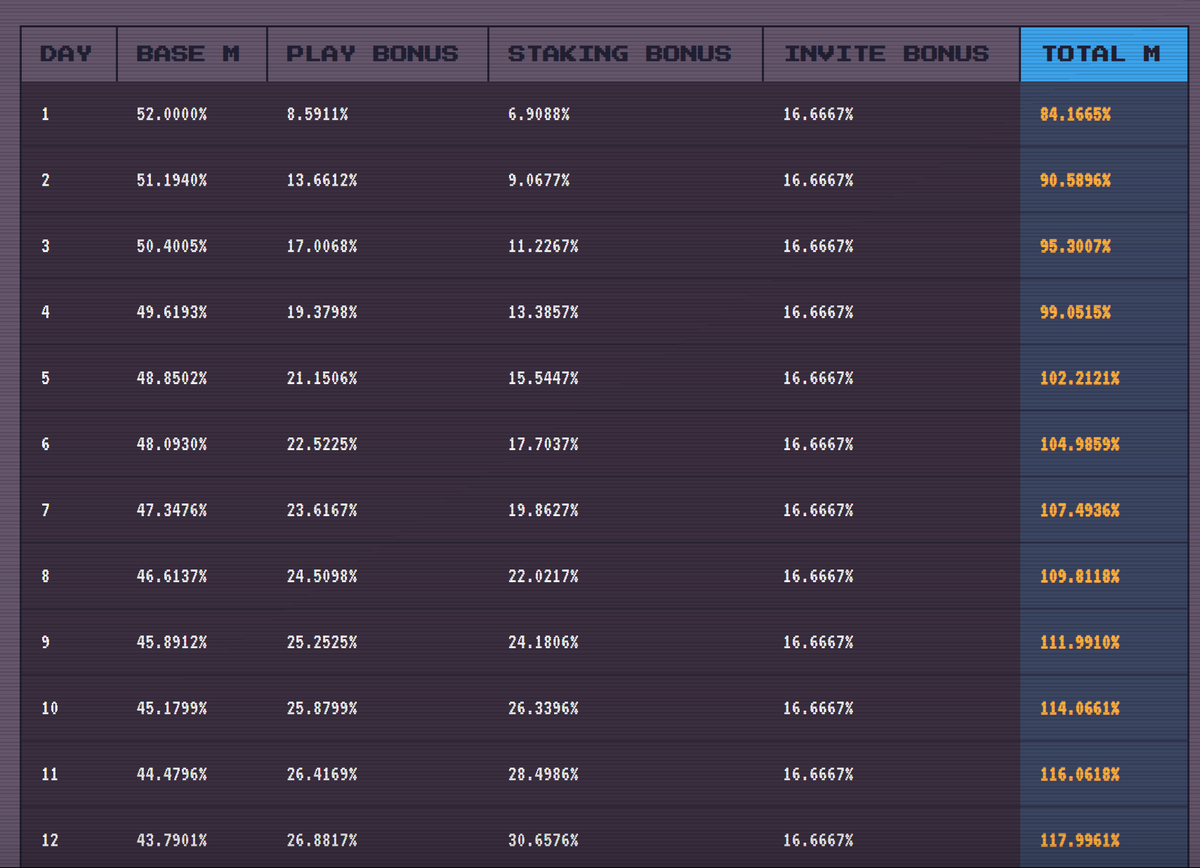Click base value 52.0000%
Screen dimensions: 1200x868
pos(172,115)
